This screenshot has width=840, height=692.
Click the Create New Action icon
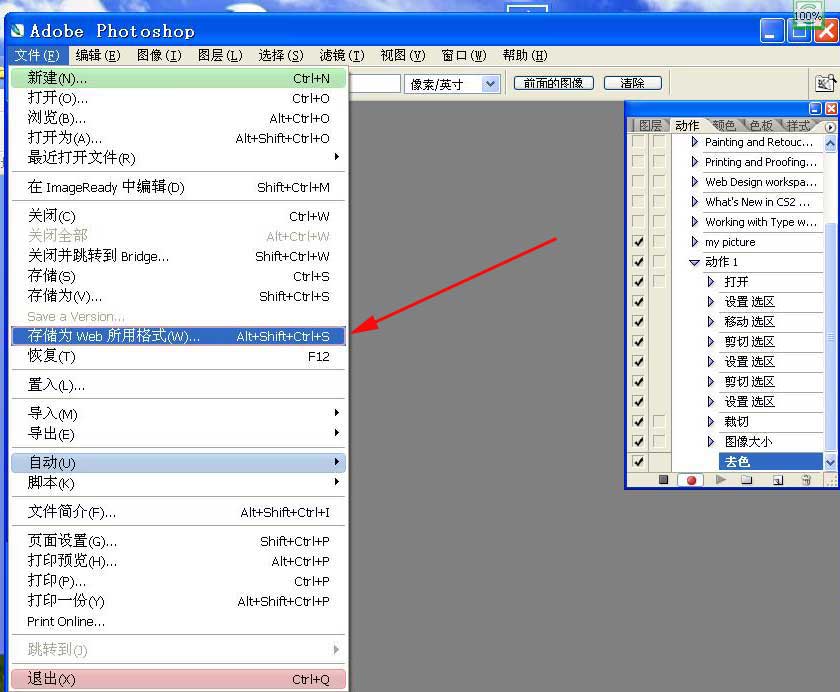pos(777,480)
